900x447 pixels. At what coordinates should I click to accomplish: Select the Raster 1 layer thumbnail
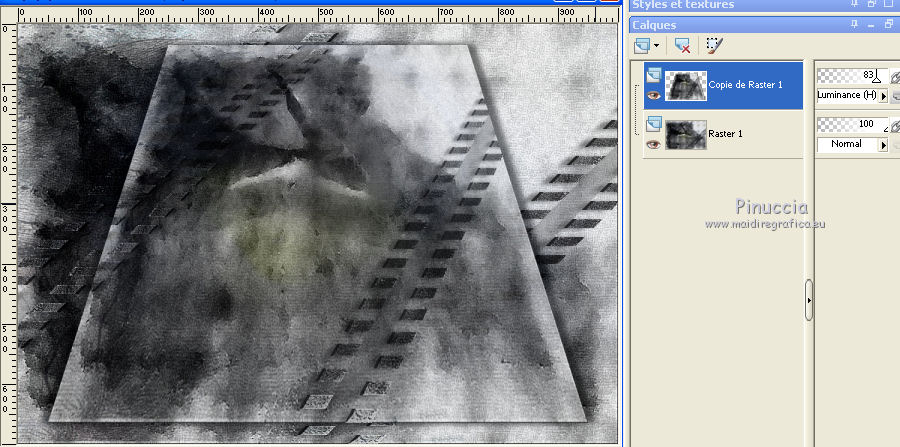pos(686,134)
